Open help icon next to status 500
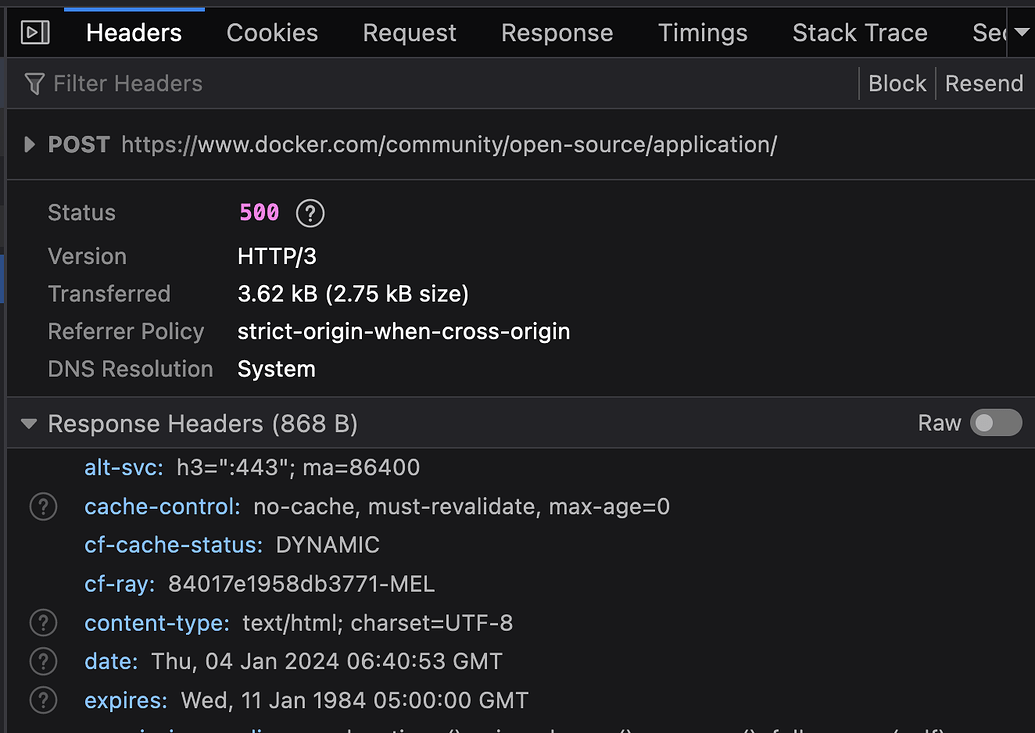The width and height of the screenshot is (1035, 733). [x=311, y=213]
